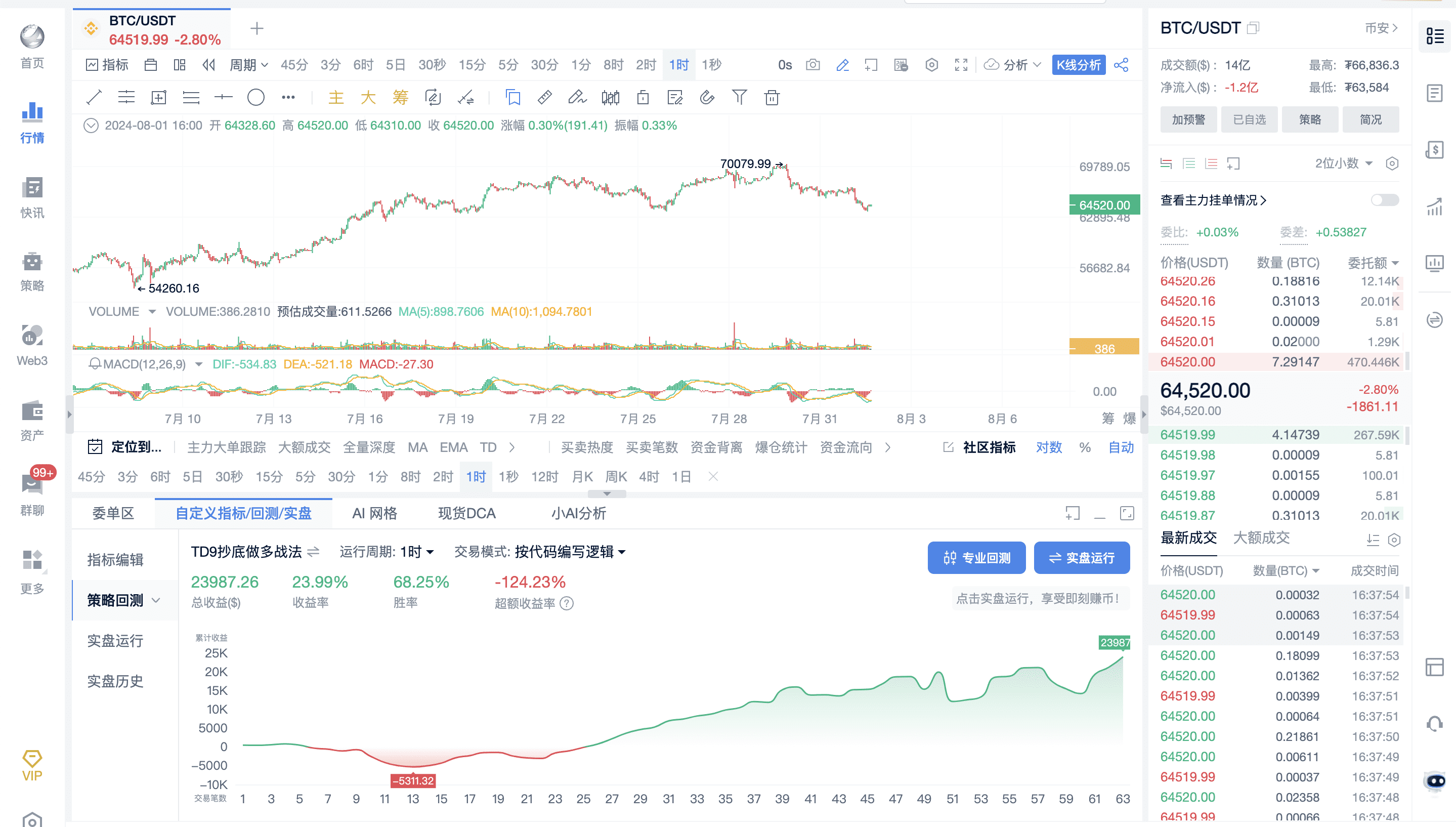Click the 实盘运行 blue button
Viewport: 1456px width, 827px height.
pos(1081,558)
